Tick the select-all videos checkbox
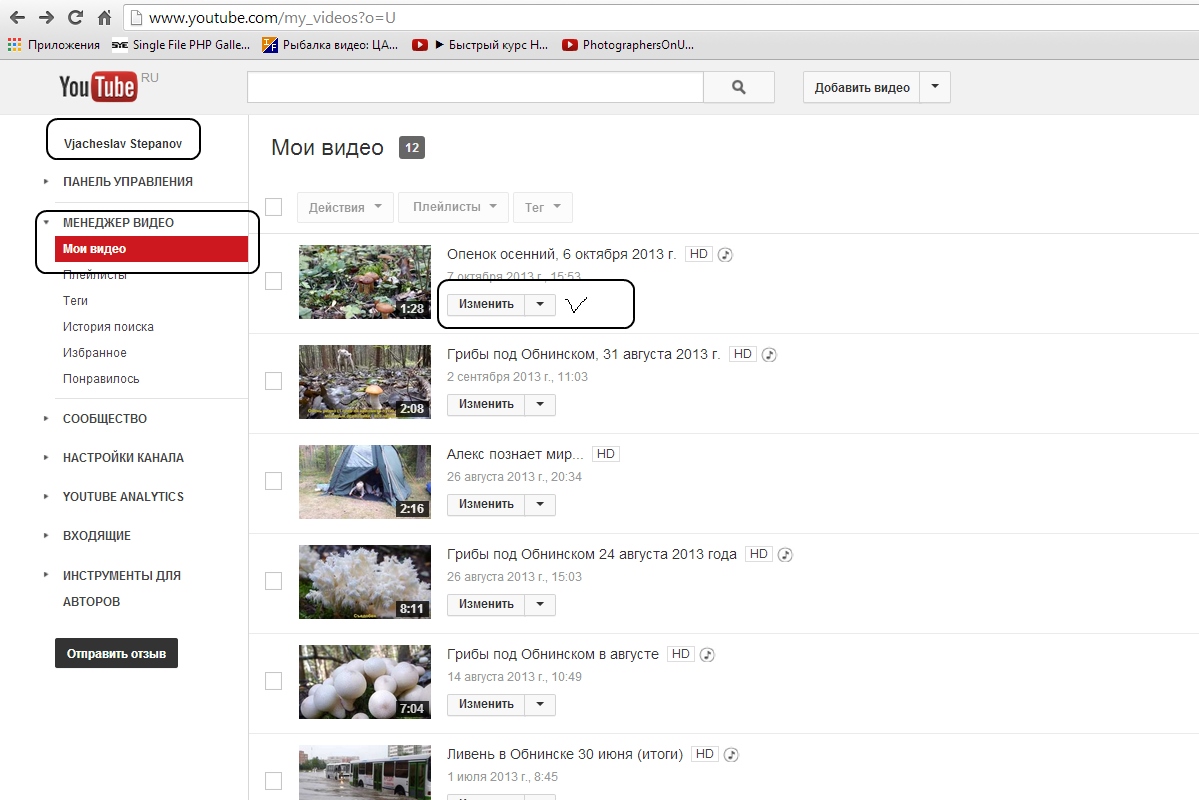 coord(273,207)
